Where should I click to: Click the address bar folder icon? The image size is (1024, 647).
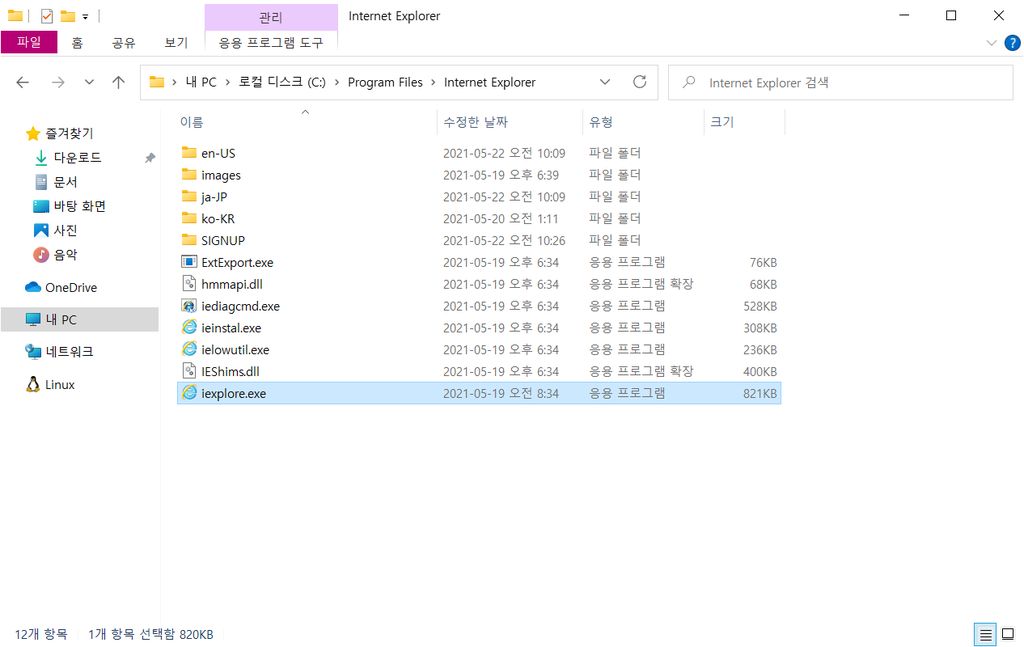(x=157, y=82)
